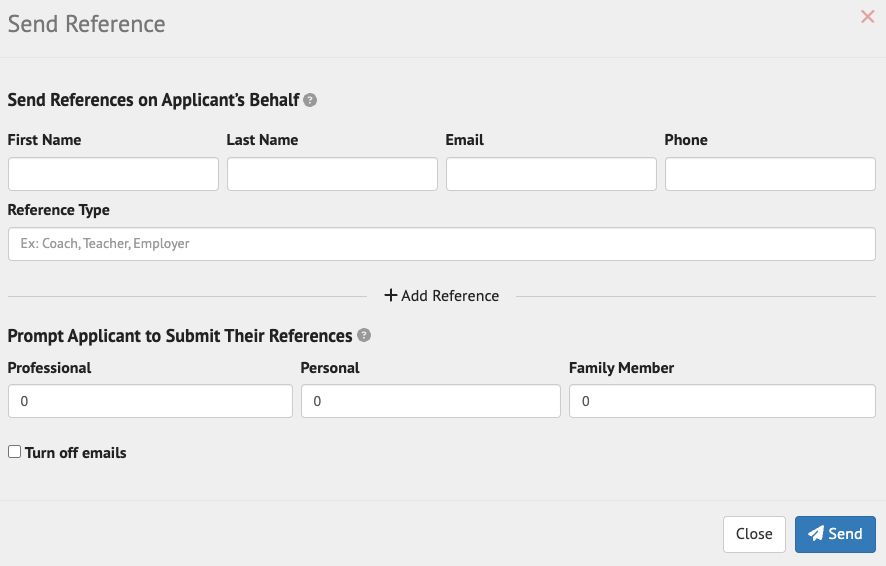This screenshot has height=566, width=886.
Task: Click help icon beside Prompt Applicant heading
Action: [x=364, y=336]
